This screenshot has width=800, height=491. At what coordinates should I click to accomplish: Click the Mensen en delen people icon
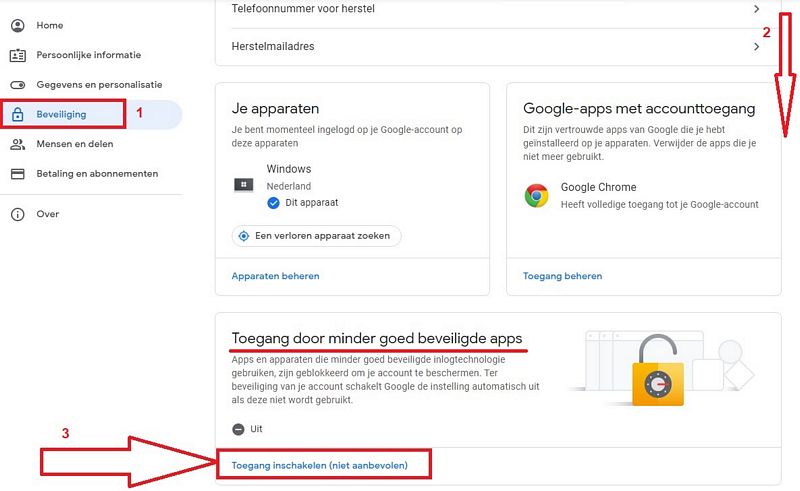(18, 144)
